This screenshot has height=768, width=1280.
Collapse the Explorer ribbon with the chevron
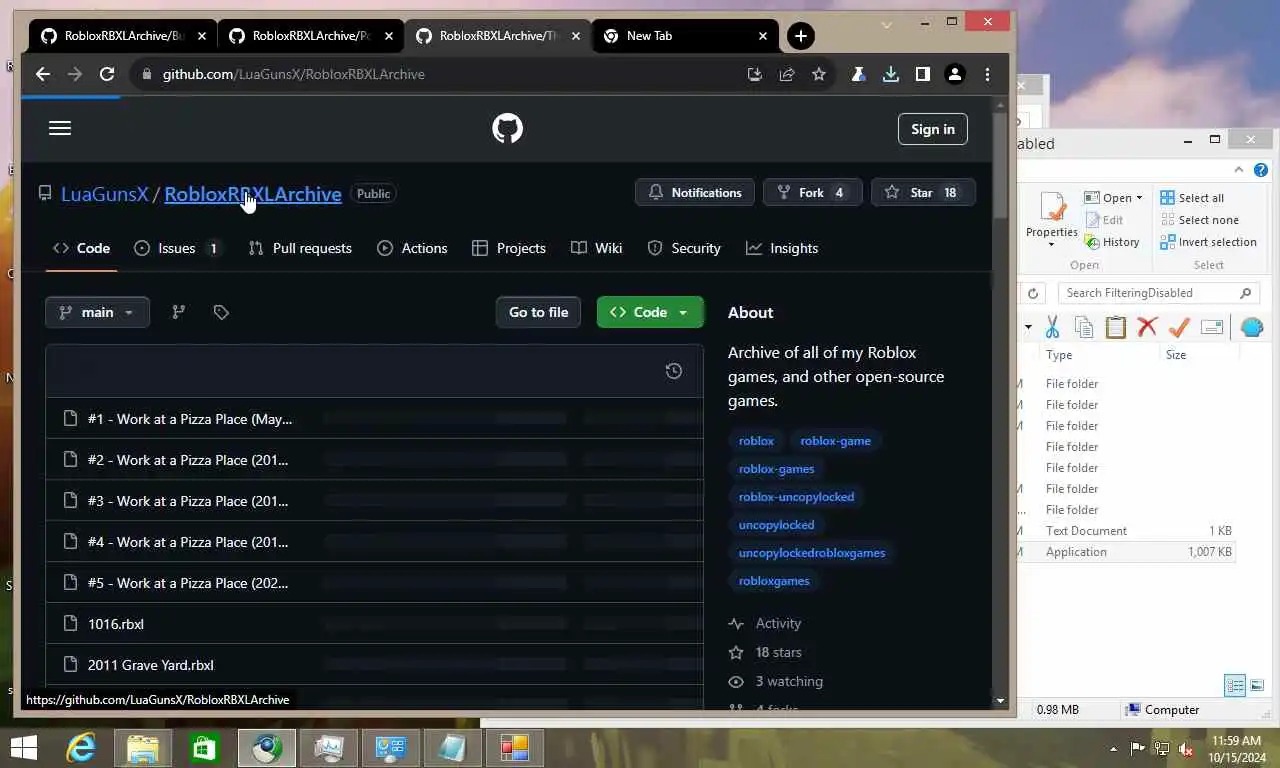click(x=1239, y=170)
